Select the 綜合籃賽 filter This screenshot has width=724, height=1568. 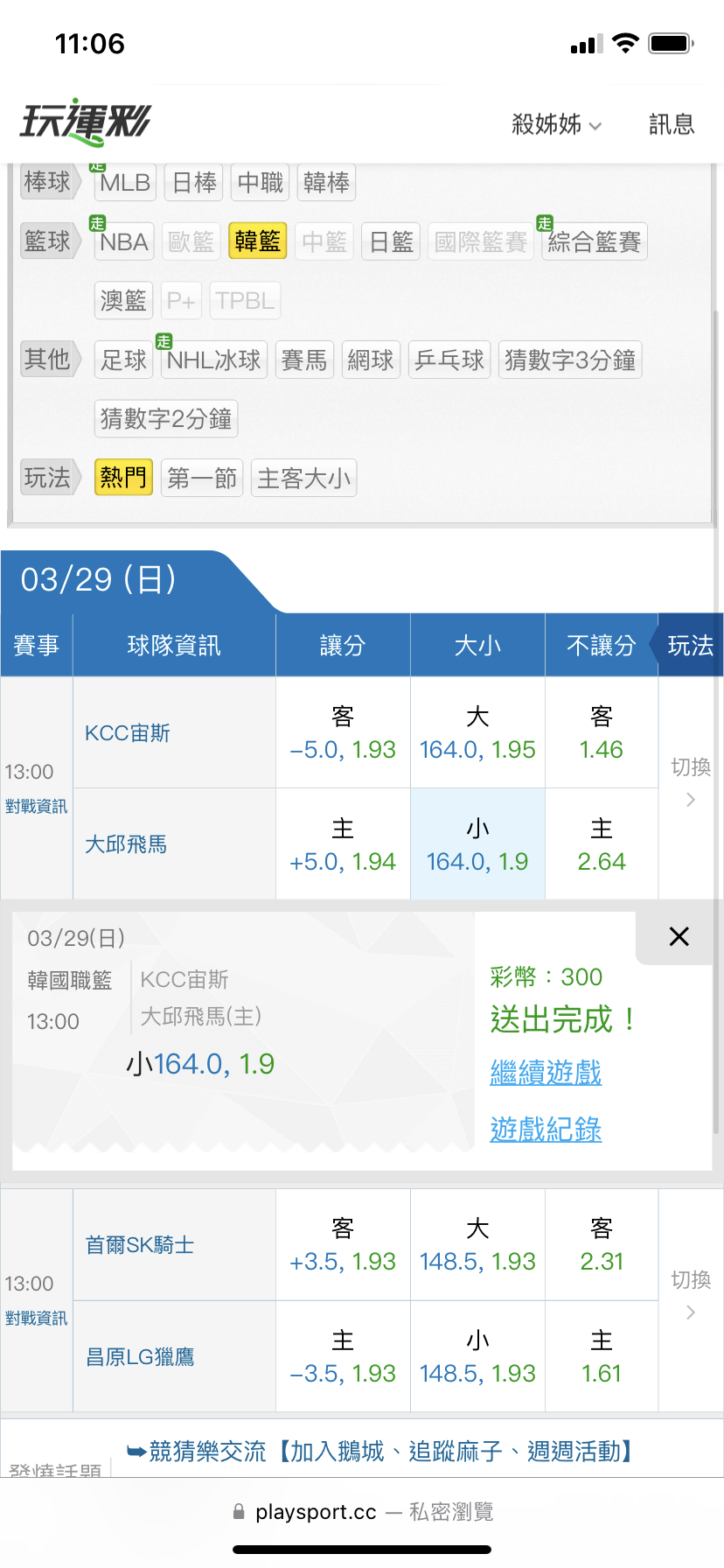coord(595,241)
